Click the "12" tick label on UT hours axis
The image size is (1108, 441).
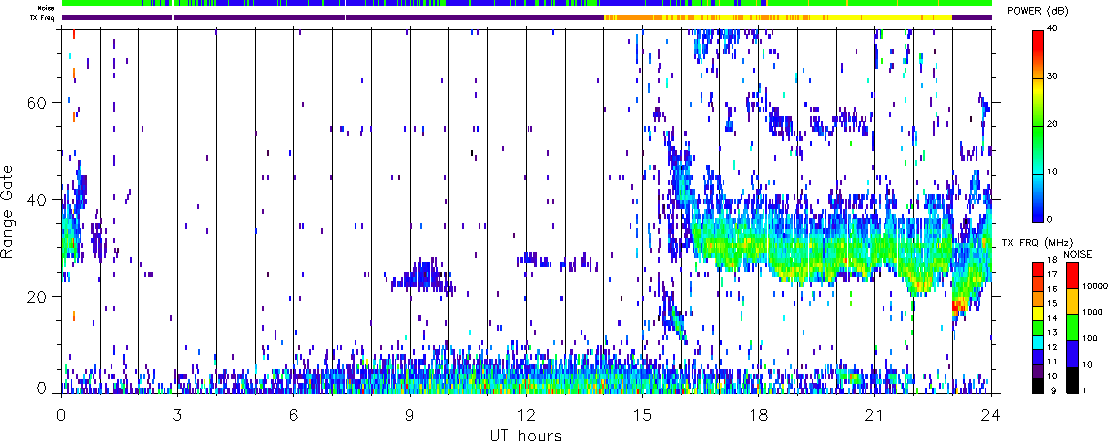(x=526, y=414)
